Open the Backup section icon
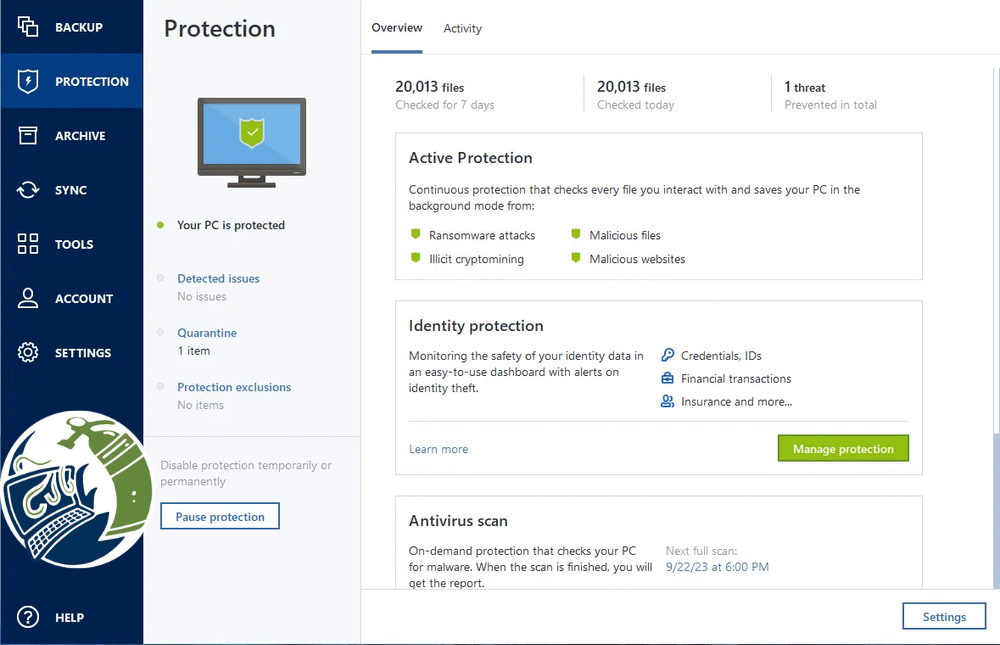The image size is (1000, 645). (x=27, y=27)
